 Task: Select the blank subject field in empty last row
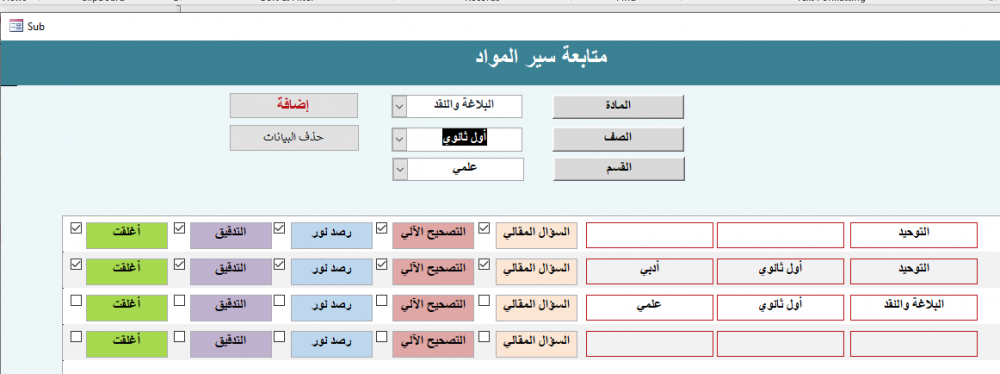click(914, 344)
